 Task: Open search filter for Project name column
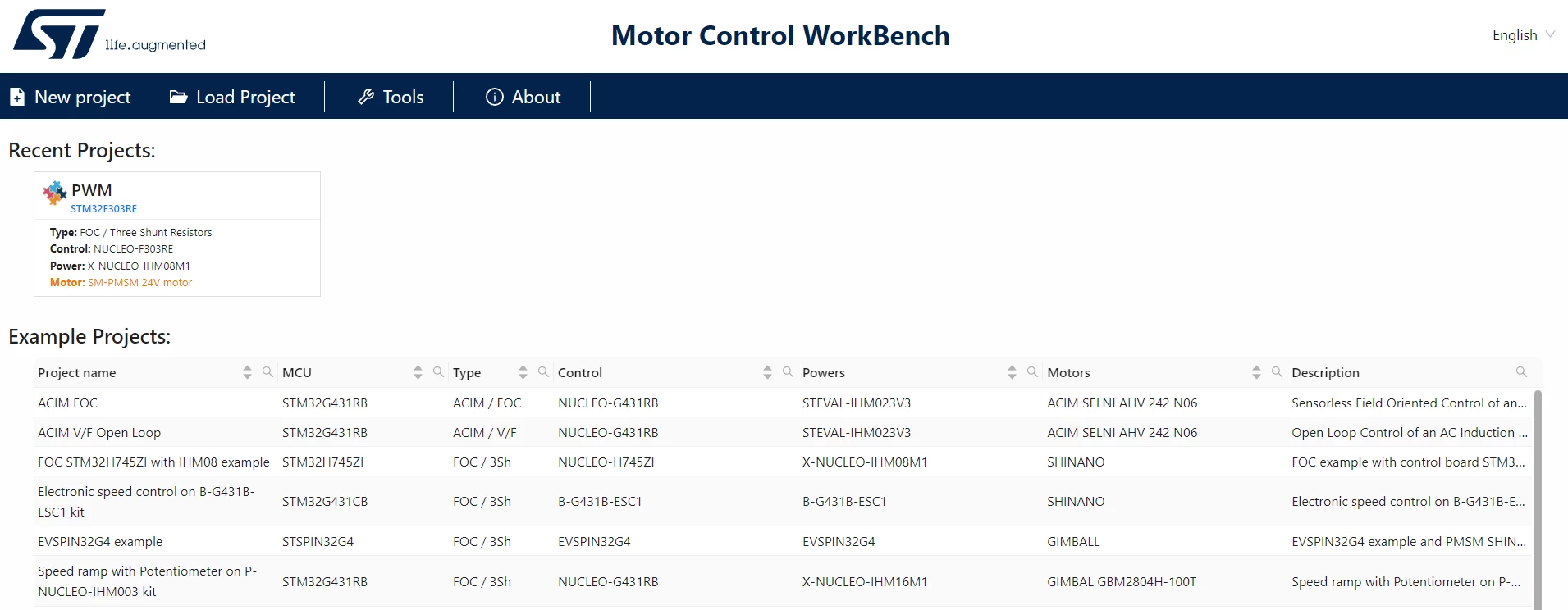[x=267, y=372]
